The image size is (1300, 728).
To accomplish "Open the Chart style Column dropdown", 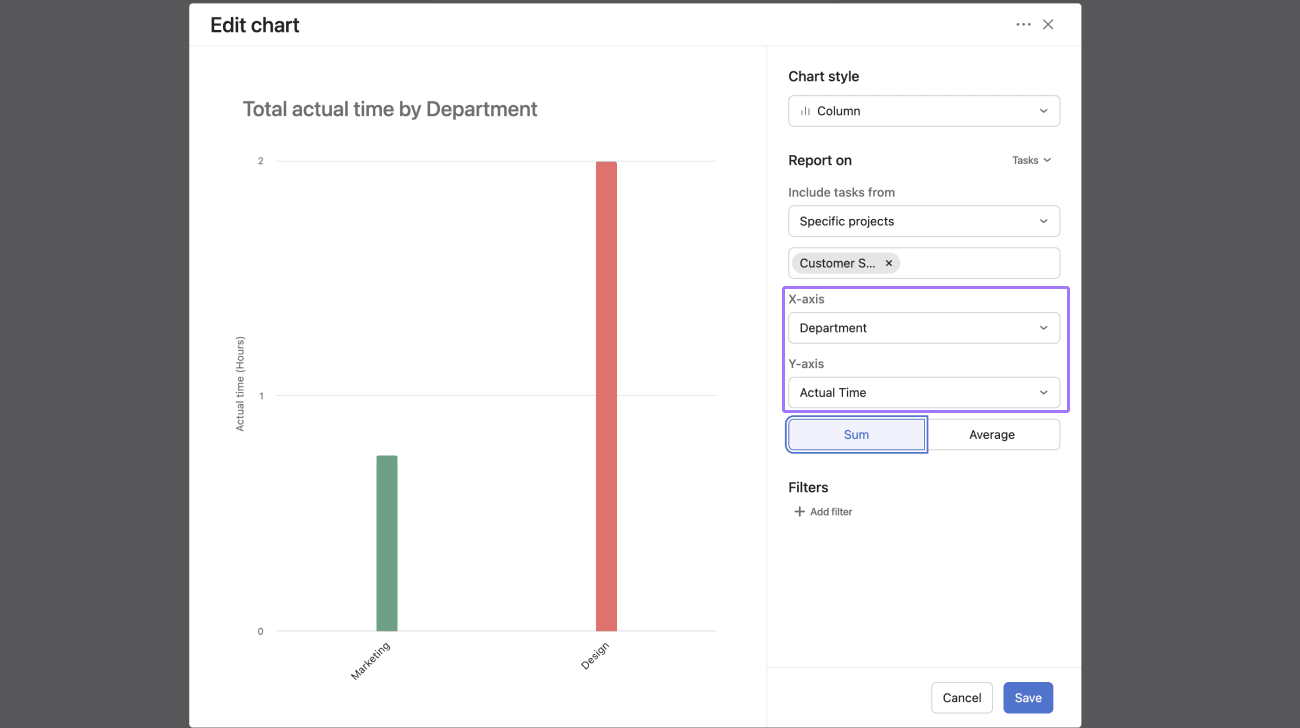I will (923, 111).
